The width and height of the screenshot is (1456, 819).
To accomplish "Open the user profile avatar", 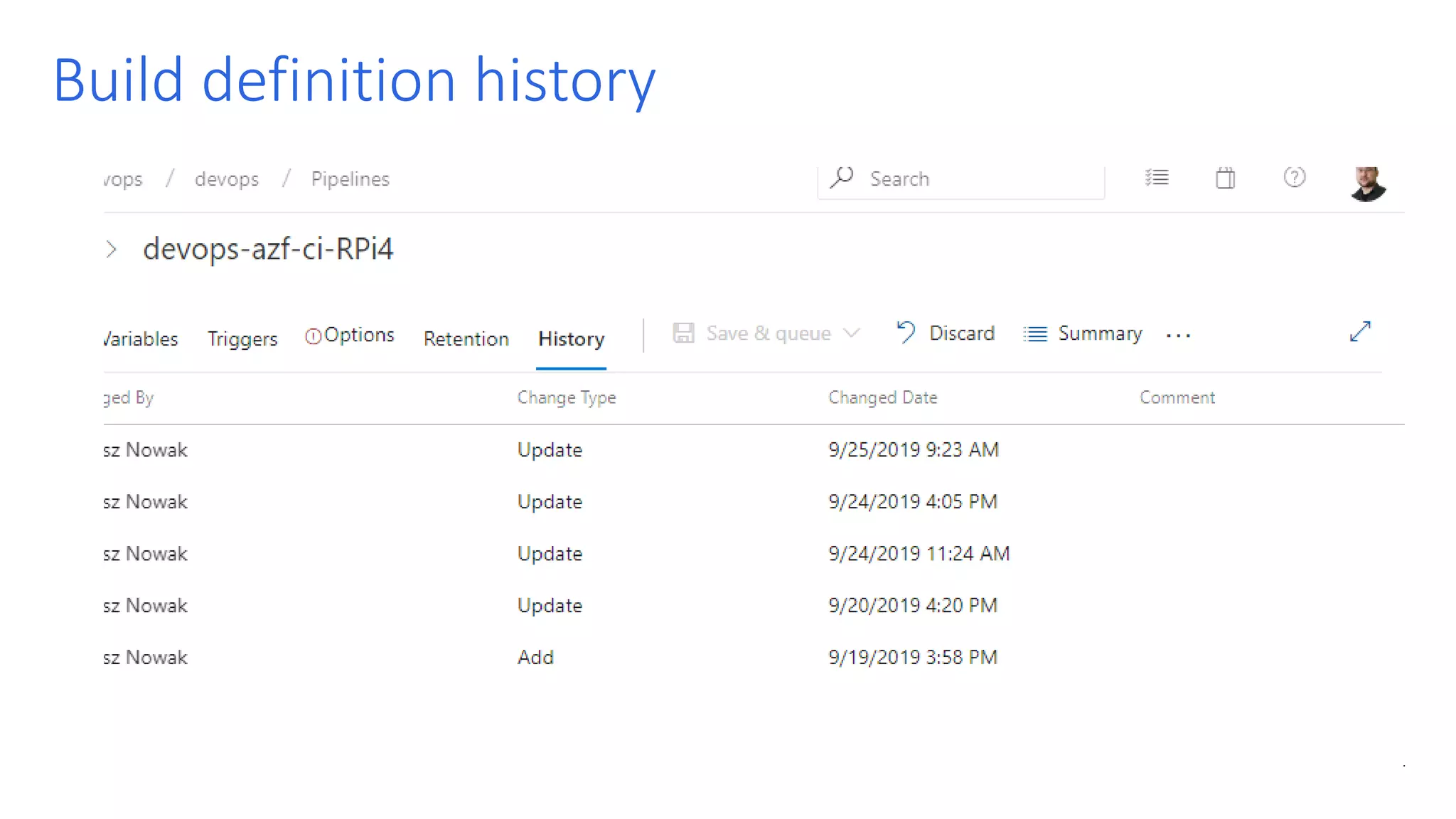I will [1367, 183].
